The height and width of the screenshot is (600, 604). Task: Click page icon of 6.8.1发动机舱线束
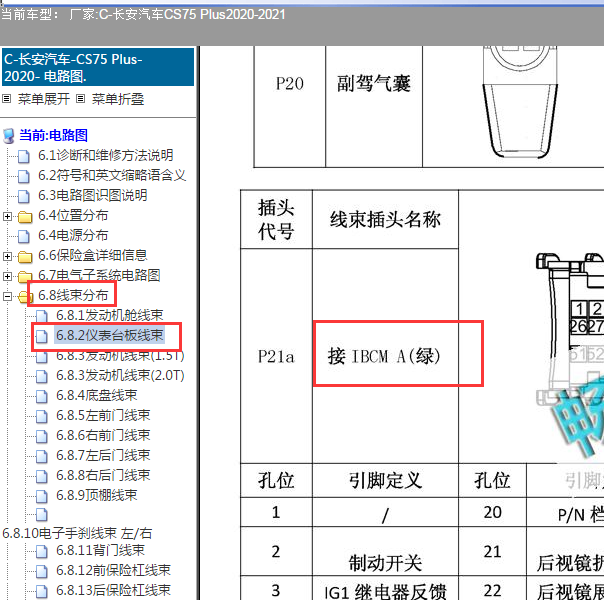tap(42, 317)
